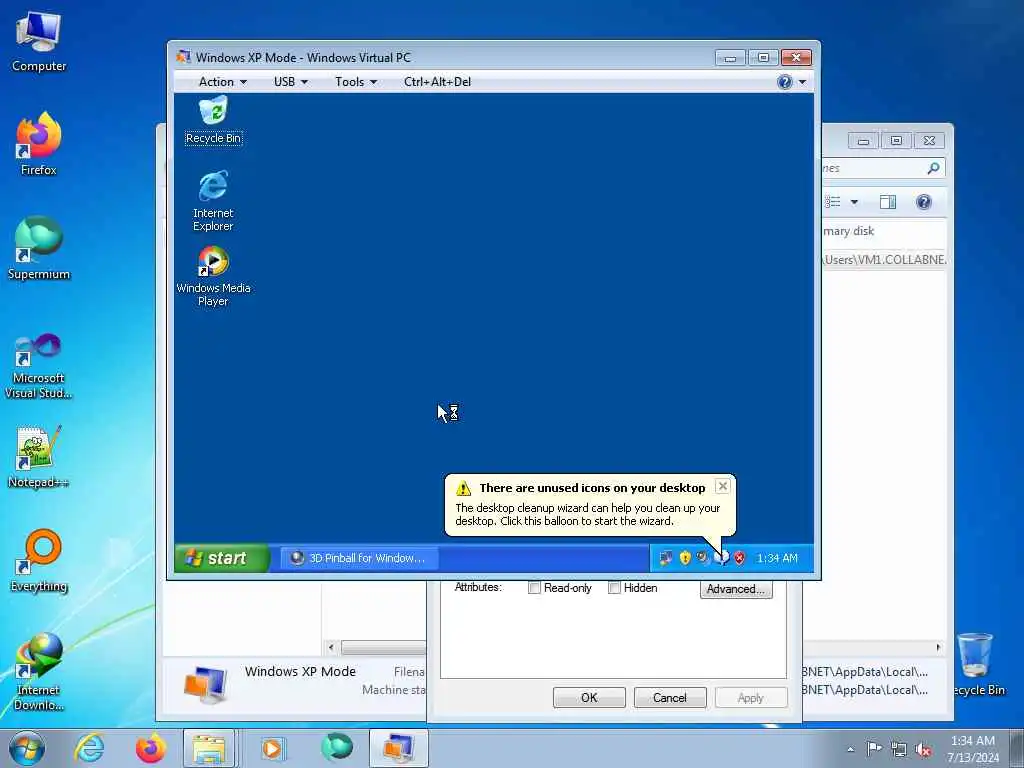Toggle Hidden attribute checkbox
The image size is (1024, 768).
(614, 588)
